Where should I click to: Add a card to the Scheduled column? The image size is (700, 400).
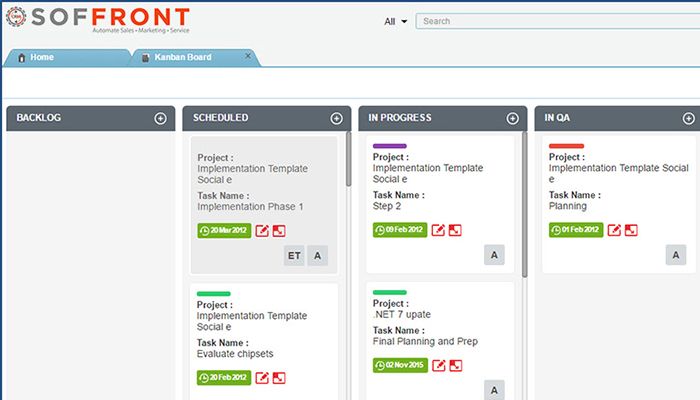tap(336, 118)
